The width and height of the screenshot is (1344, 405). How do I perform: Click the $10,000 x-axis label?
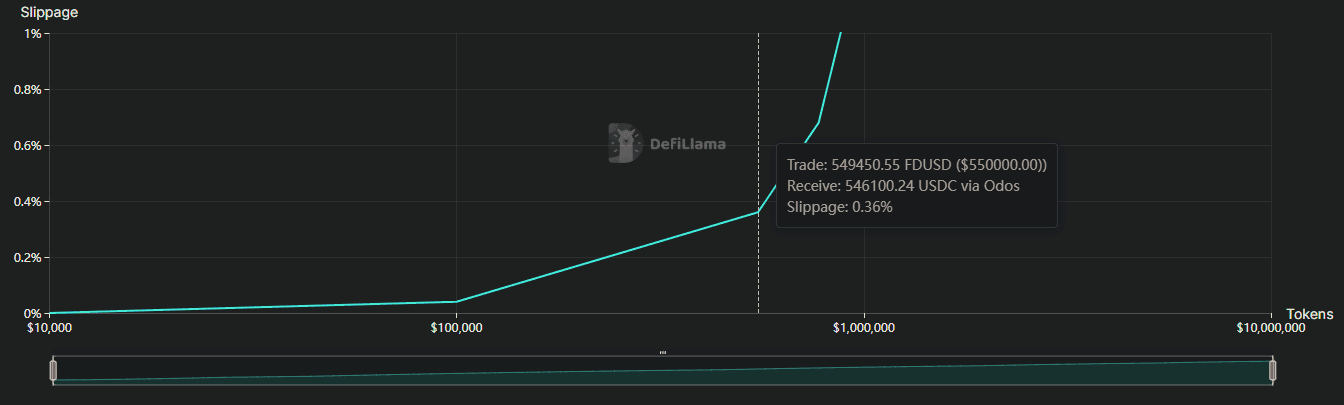pos(48,328)
